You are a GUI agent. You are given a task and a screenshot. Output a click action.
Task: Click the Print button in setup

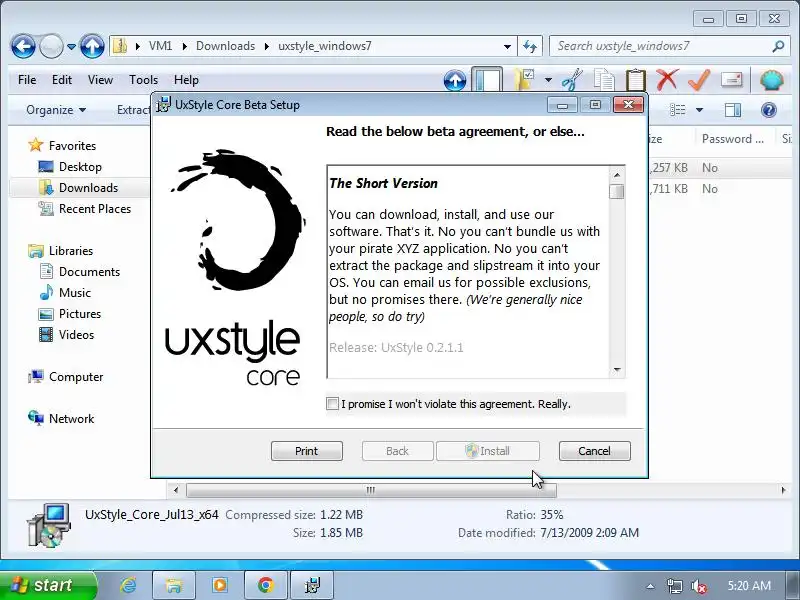coord(307,451)
